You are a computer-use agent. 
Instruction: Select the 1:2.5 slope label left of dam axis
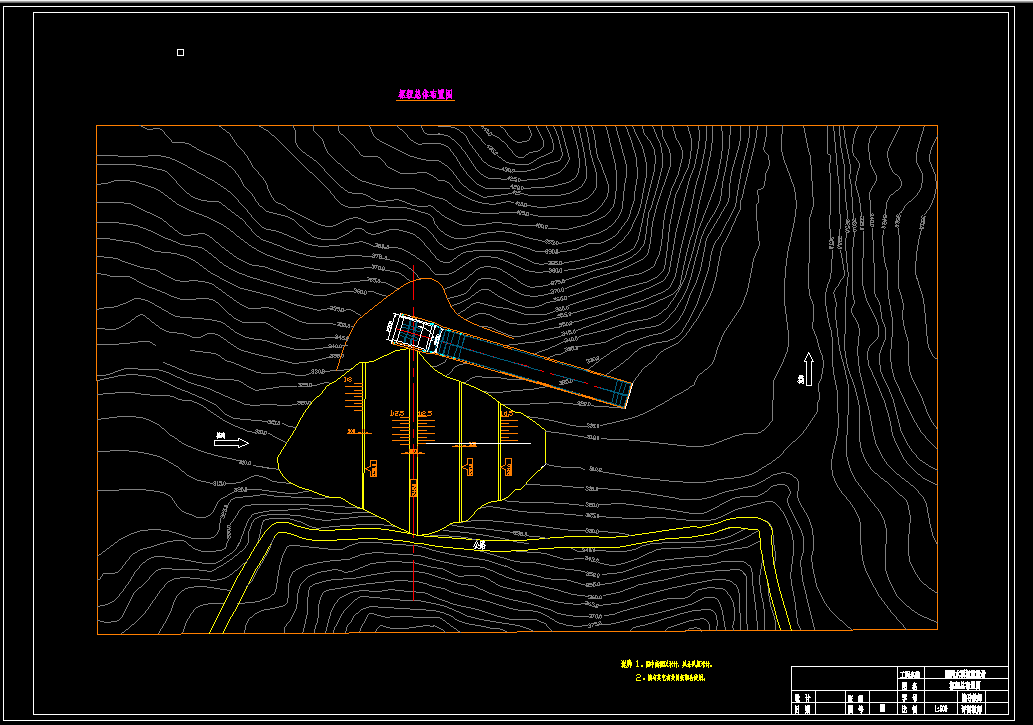click(x=397, y=414)
